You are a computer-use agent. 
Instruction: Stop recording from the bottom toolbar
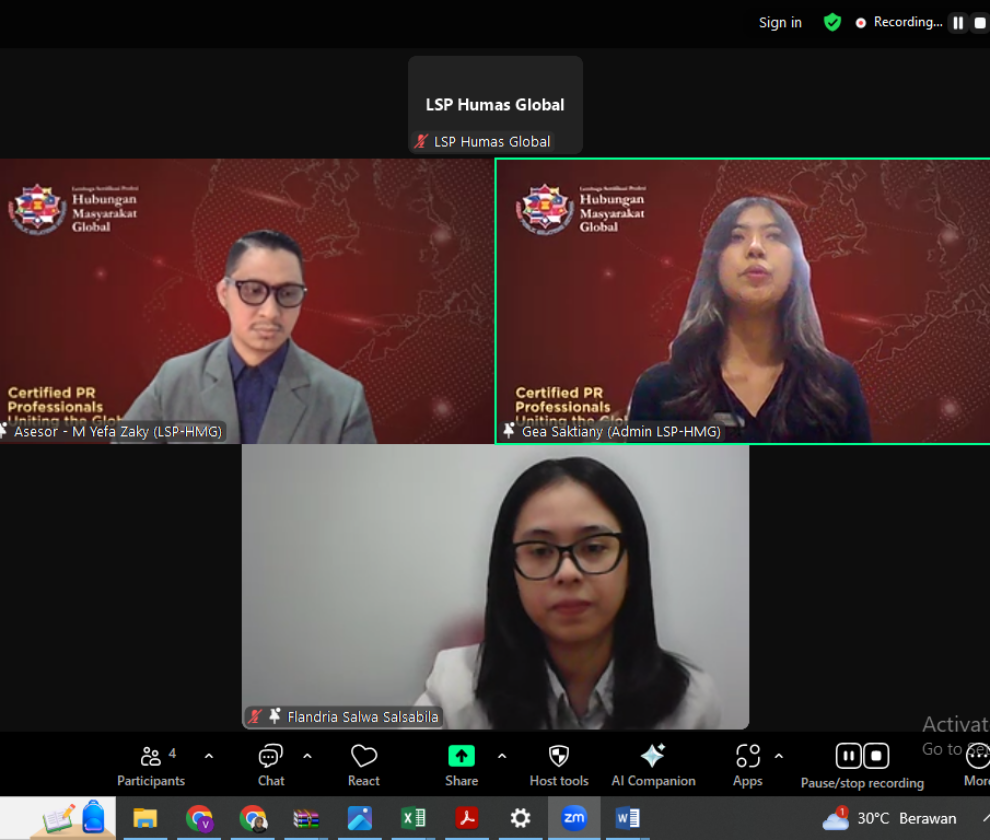coord(876,756)
